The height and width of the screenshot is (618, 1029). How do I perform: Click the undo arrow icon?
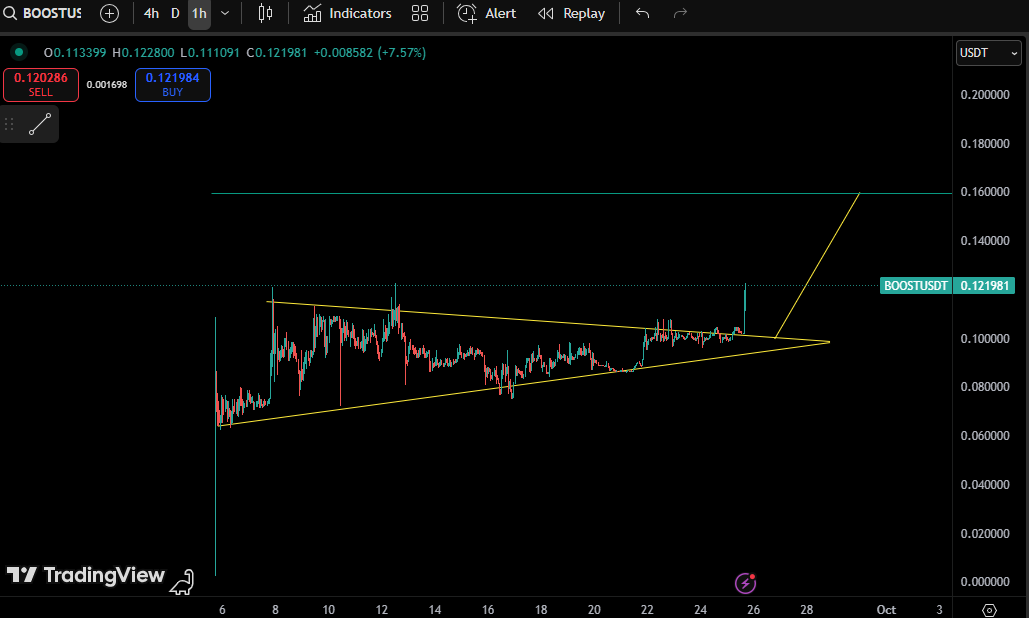click(x=642, y=13)
